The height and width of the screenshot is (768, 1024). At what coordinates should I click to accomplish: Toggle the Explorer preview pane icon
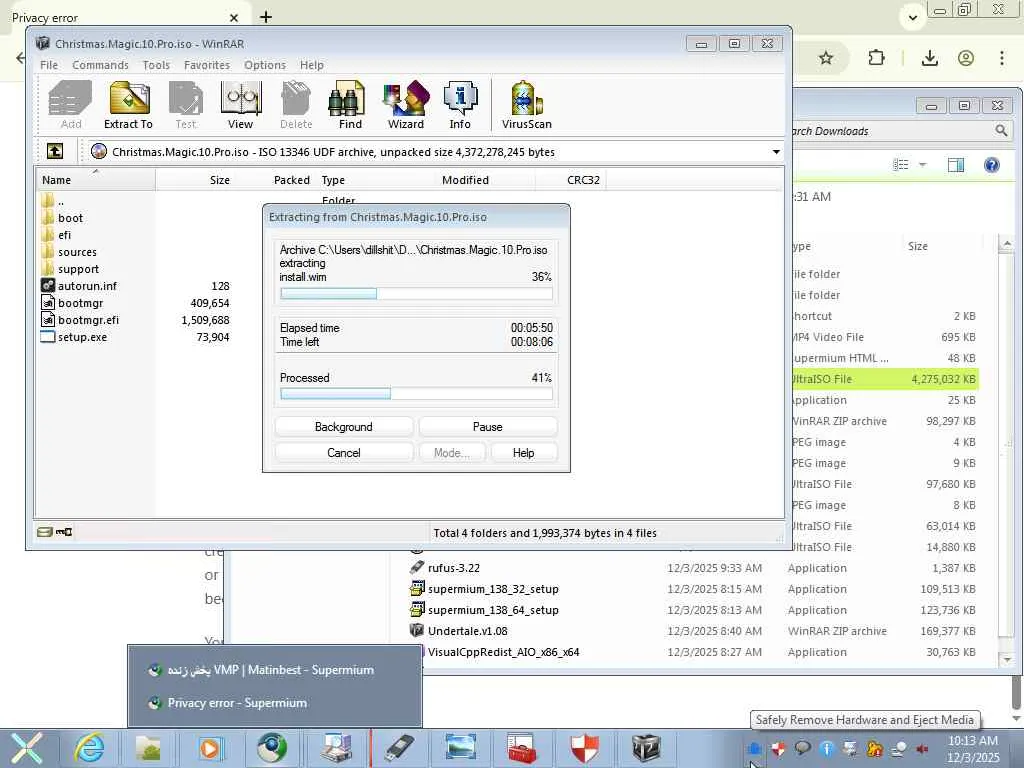(955, 165)
